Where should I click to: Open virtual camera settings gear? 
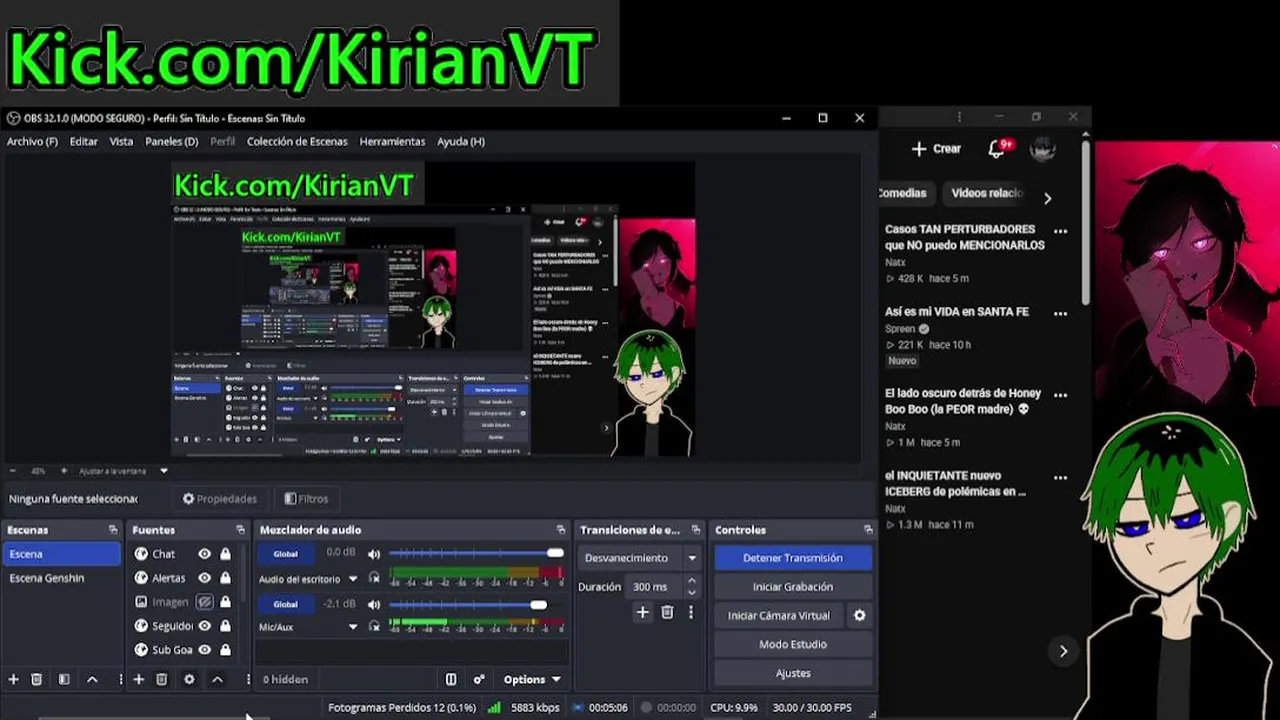(859, 616)
